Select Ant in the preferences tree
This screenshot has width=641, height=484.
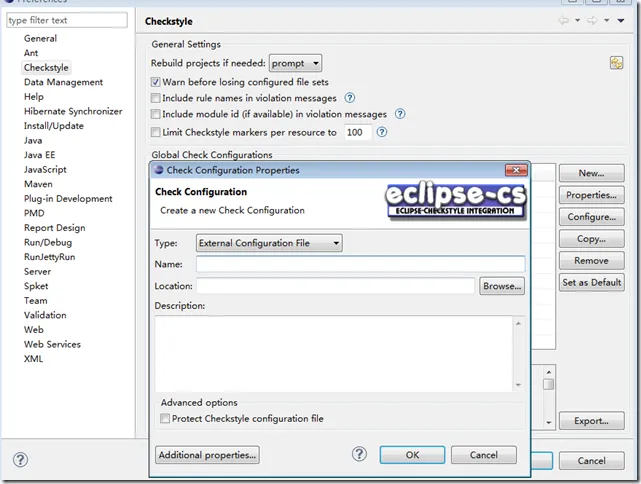click(31, 53)
